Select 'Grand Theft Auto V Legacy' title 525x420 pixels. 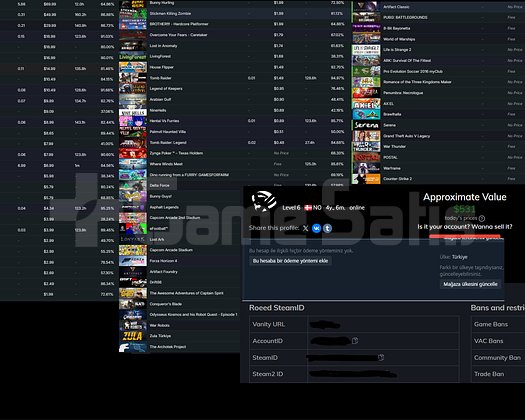coord(407,136)
